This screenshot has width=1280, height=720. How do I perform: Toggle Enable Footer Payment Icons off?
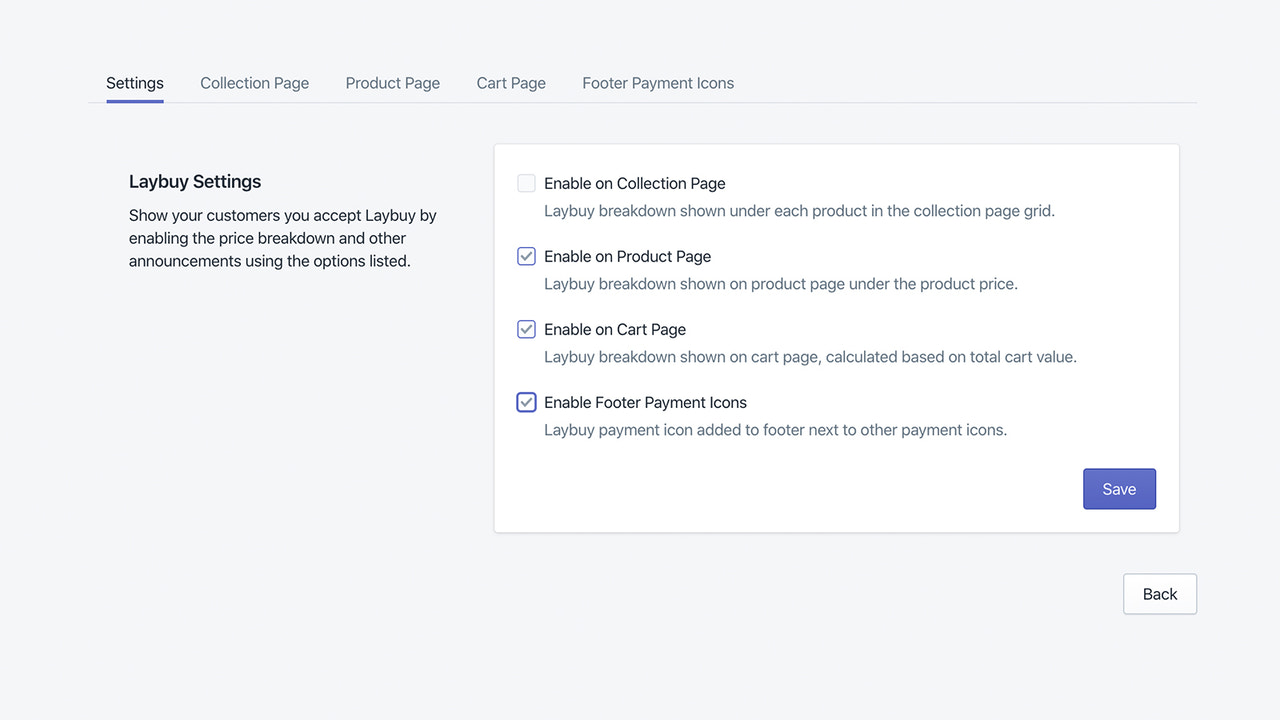coord(526,402)
